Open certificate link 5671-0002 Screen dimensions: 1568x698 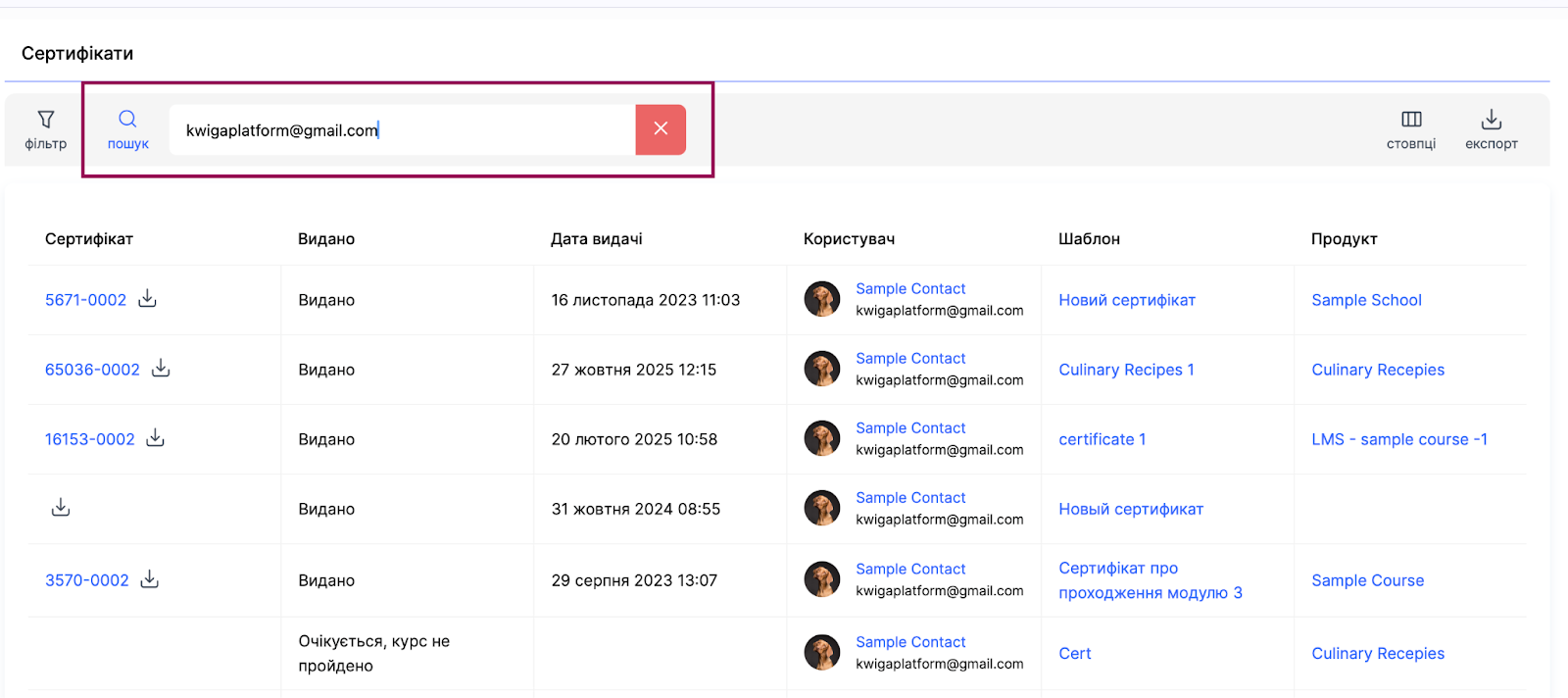(85, 300)
